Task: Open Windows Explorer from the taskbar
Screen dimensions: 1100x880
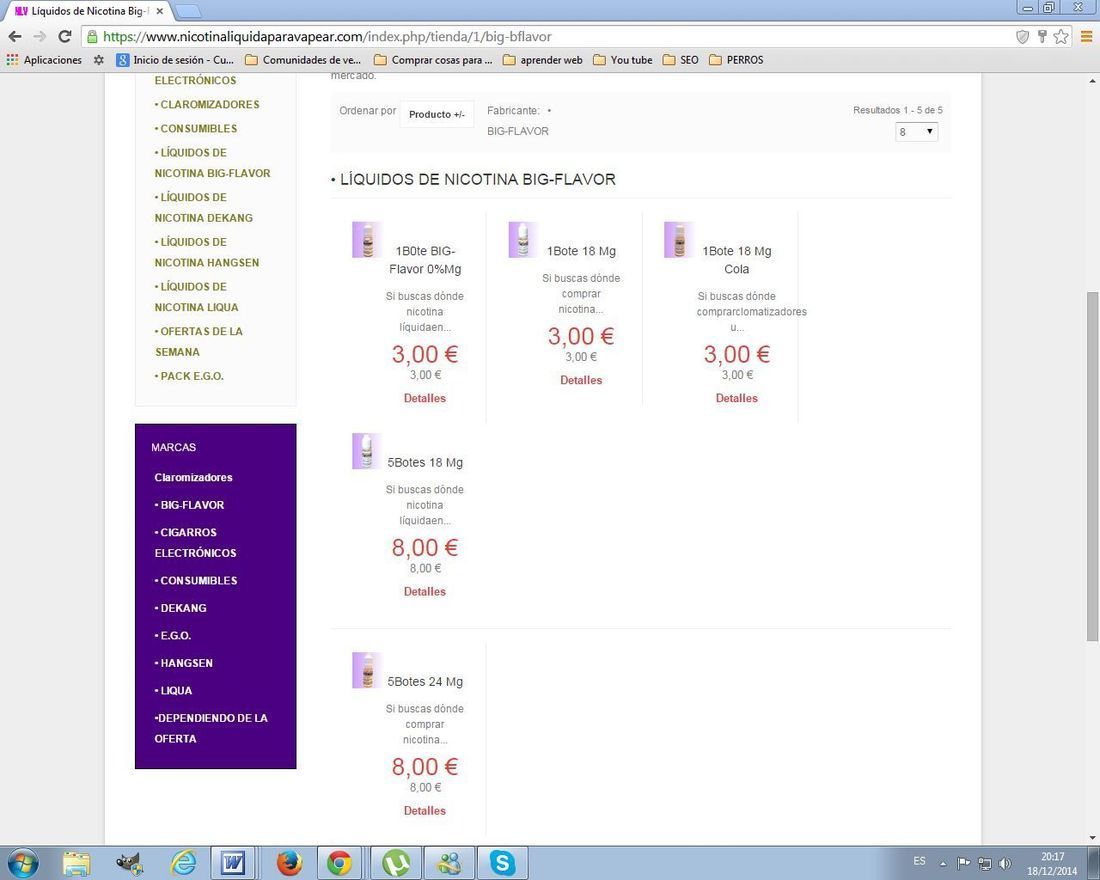Action: (76, 863)
